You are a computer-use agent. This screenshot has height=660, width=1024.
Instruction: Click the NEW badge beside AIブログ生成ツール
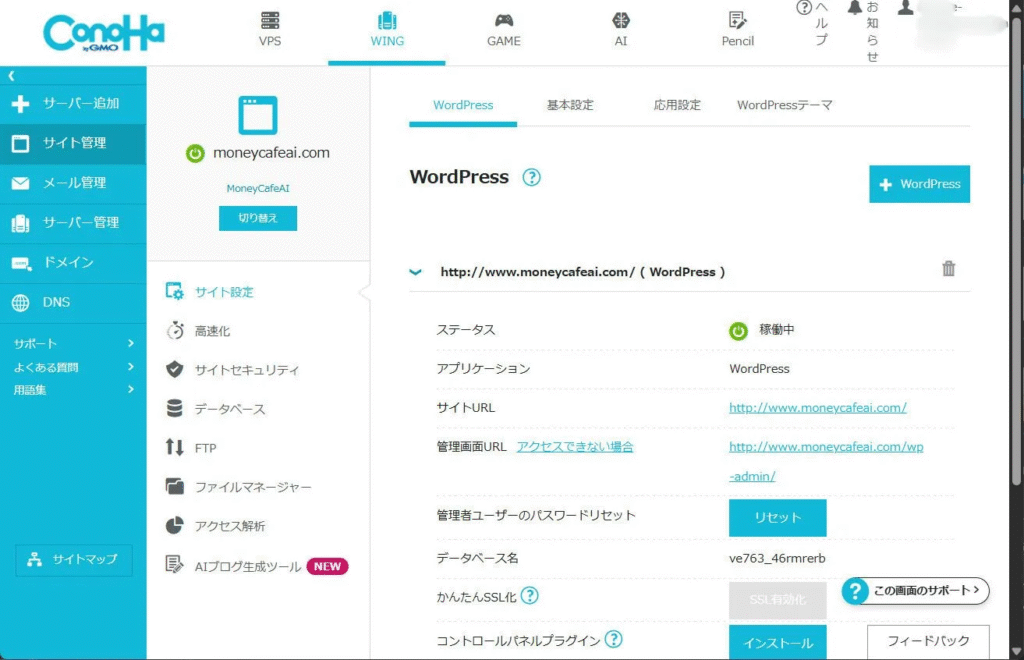pyautogui.click(x=327, y=566)
